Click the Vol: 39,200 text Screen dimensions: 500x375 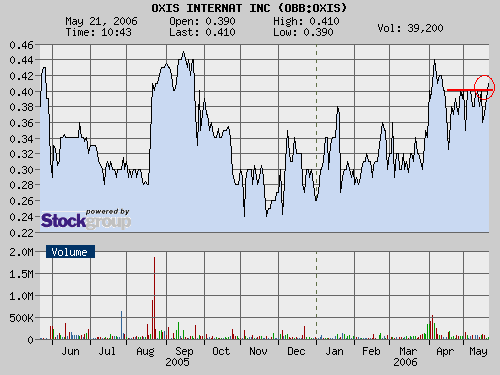click(410, 28)
